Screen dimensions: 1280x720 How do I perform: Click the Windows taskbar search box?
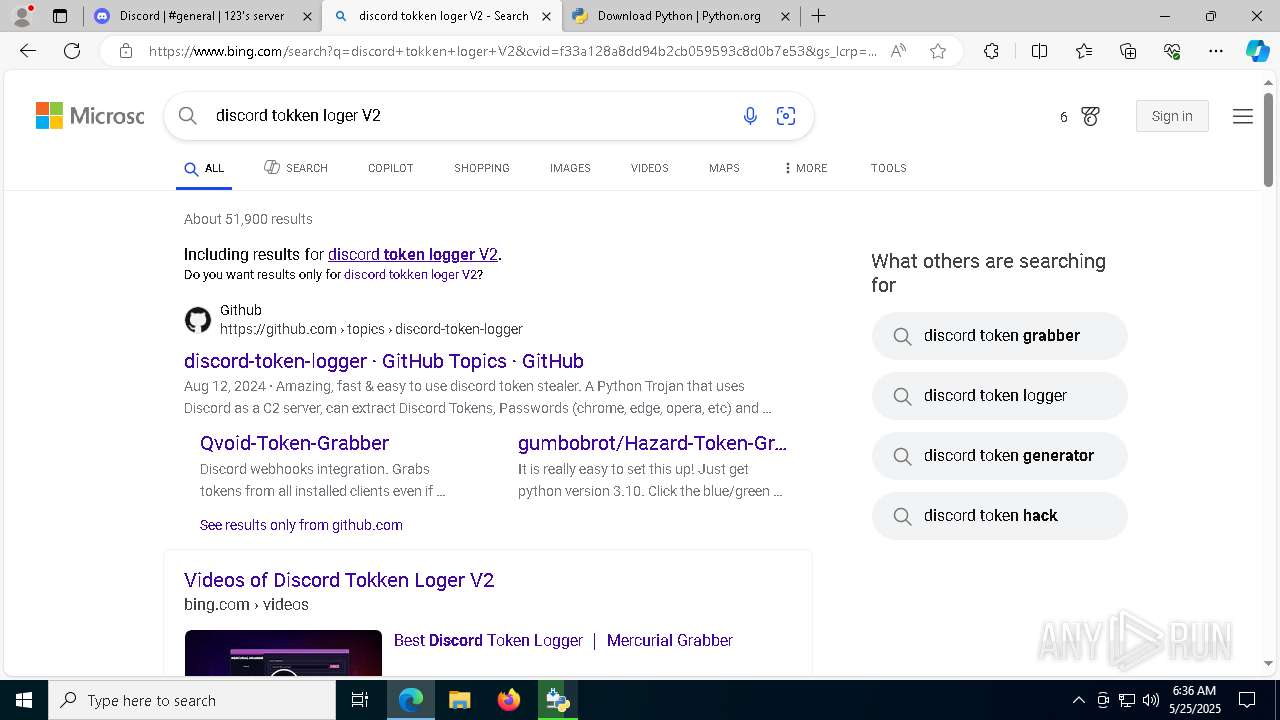pyautogui.click(x=192, y=700)
